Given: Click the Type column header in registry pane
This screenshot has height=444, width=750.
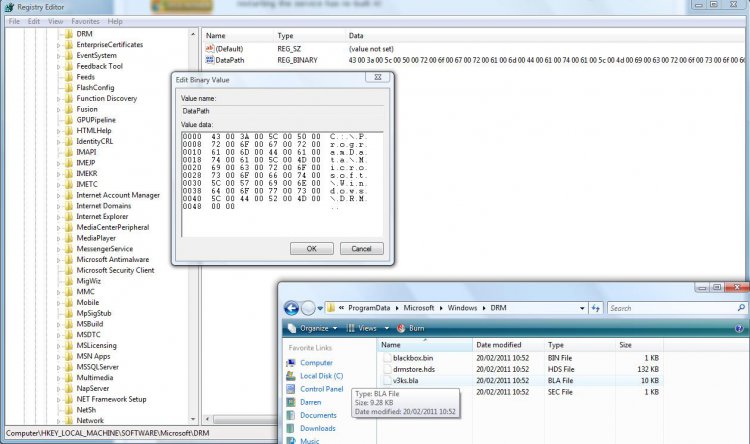Looking at the screenshot, I should 309,35.
